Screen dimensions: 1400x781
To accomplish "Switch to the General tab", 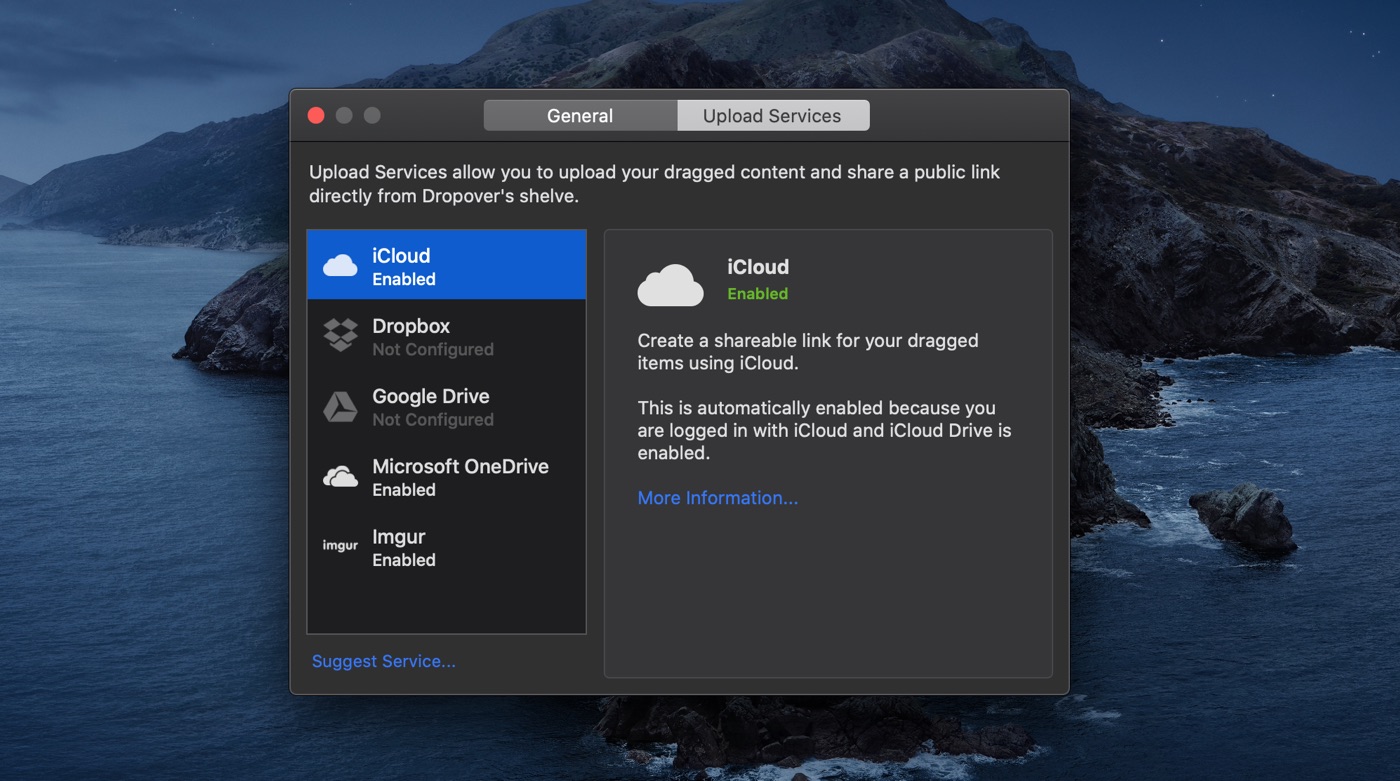I will click(x=580, y=116).
